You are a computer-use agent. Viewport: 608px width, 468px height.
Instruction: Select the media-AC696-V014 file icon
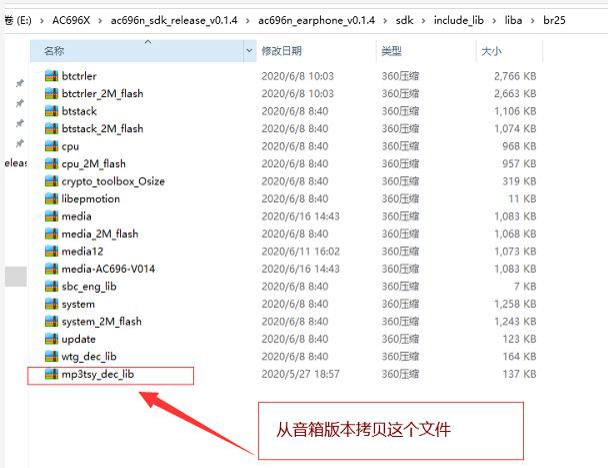pyautogui.click(x=52, y=269)
